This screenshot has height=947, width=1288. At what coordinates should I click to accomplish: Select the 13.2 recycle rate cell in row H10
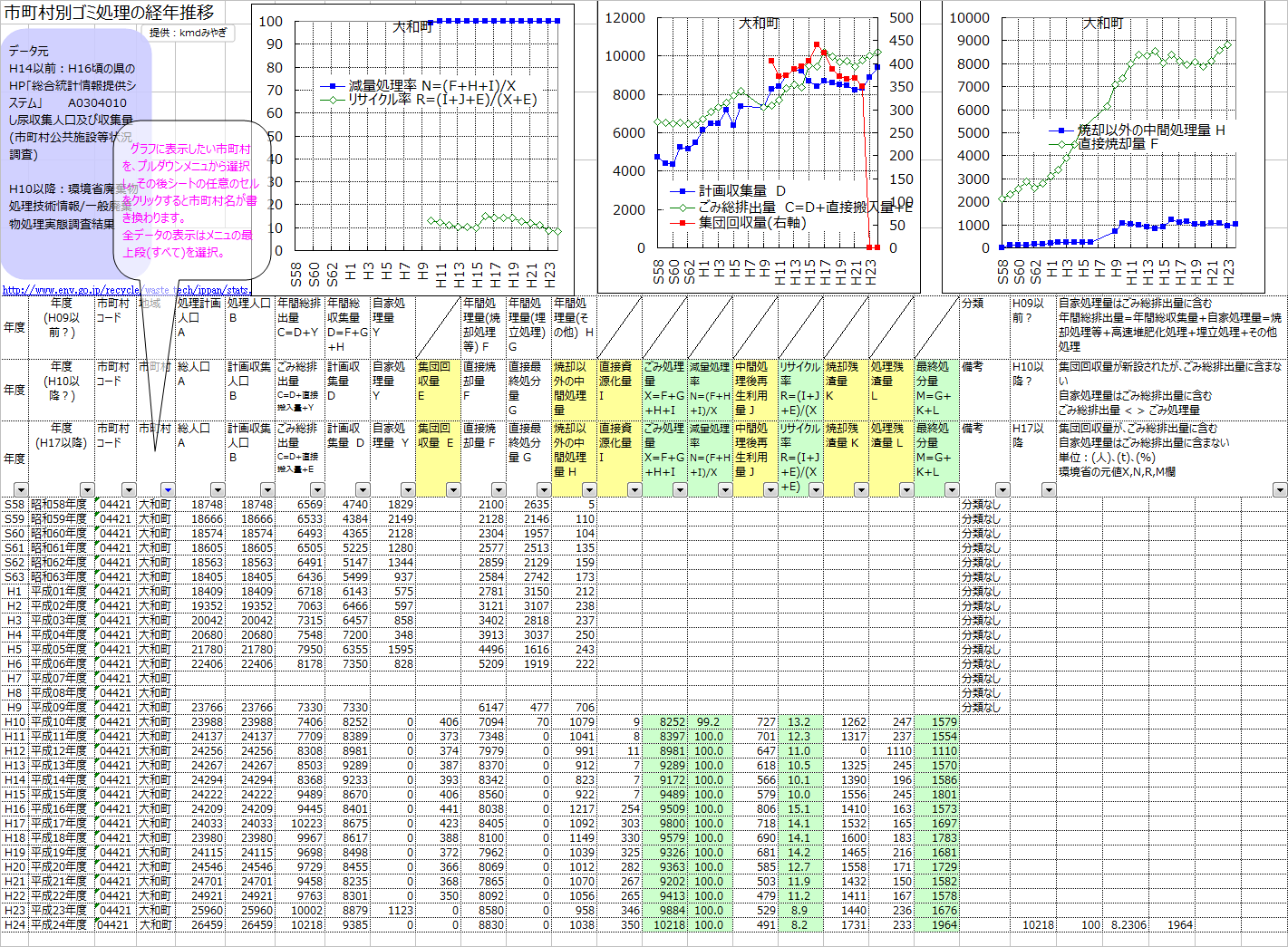(800, 721)
